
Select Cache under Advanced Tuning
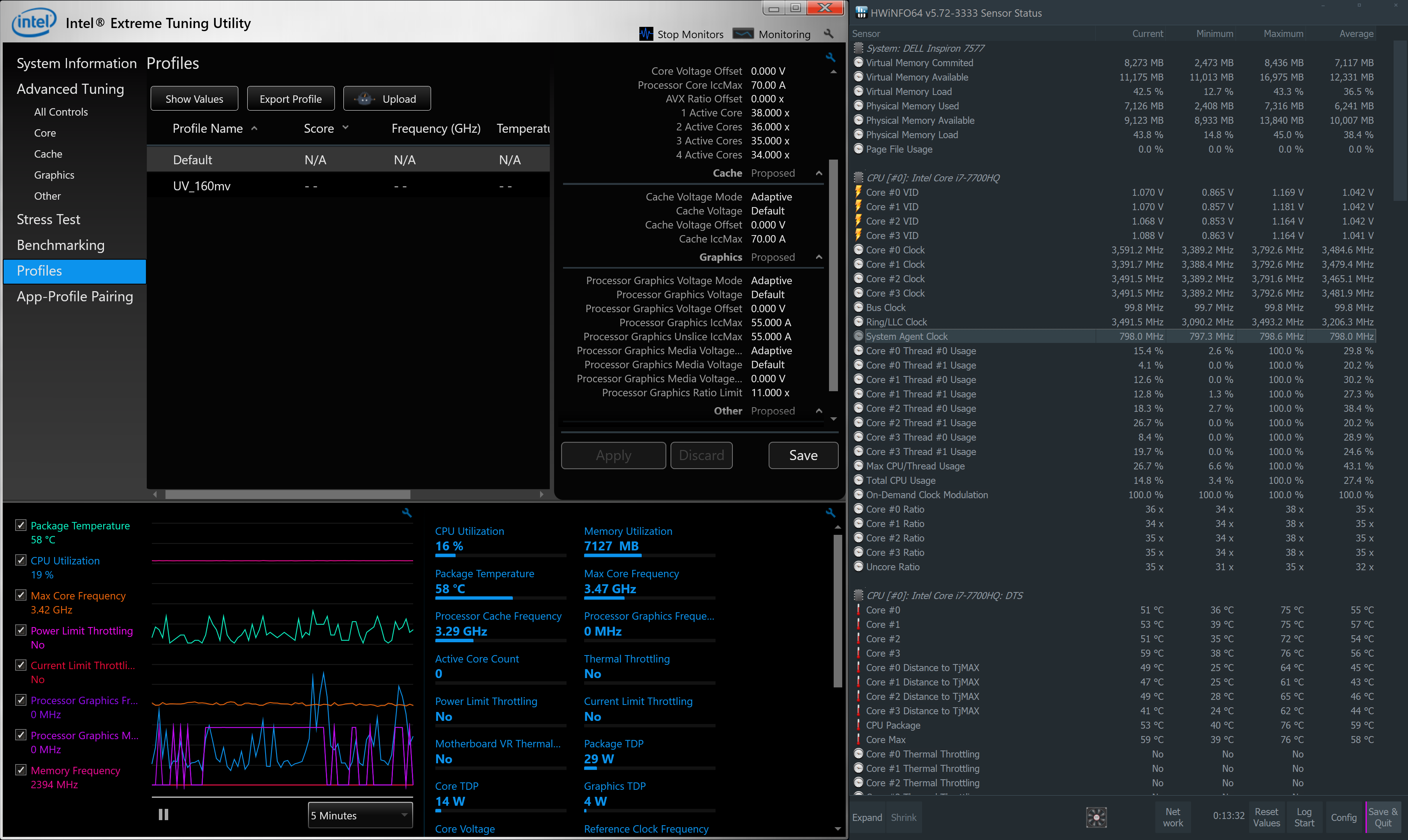pos(48,153)
